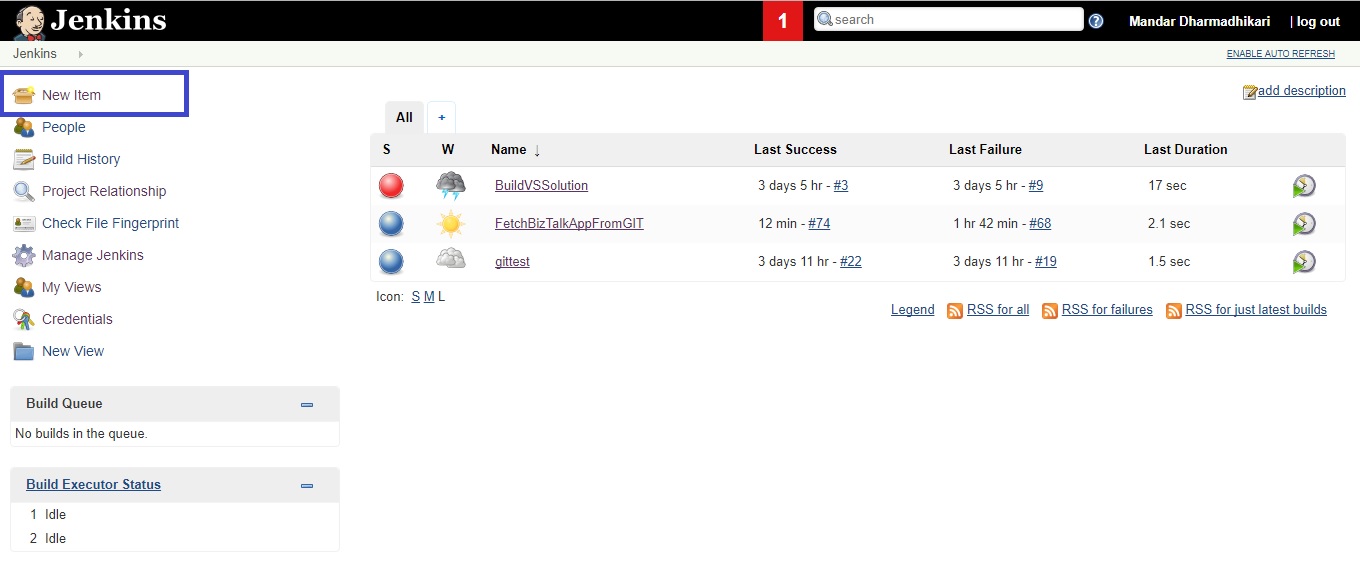Click the New View folder icon
The height and width of the screenshot is (572, 1360).
[24, 351]
